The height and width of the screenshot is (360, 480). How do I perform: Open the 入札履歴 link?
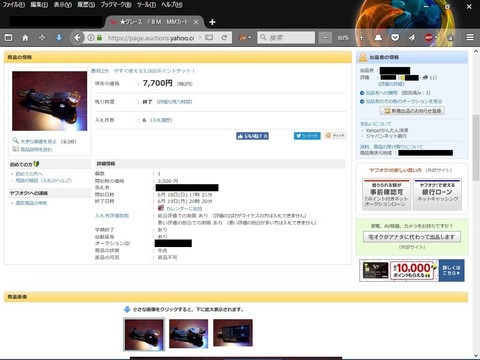click(161, 120)
